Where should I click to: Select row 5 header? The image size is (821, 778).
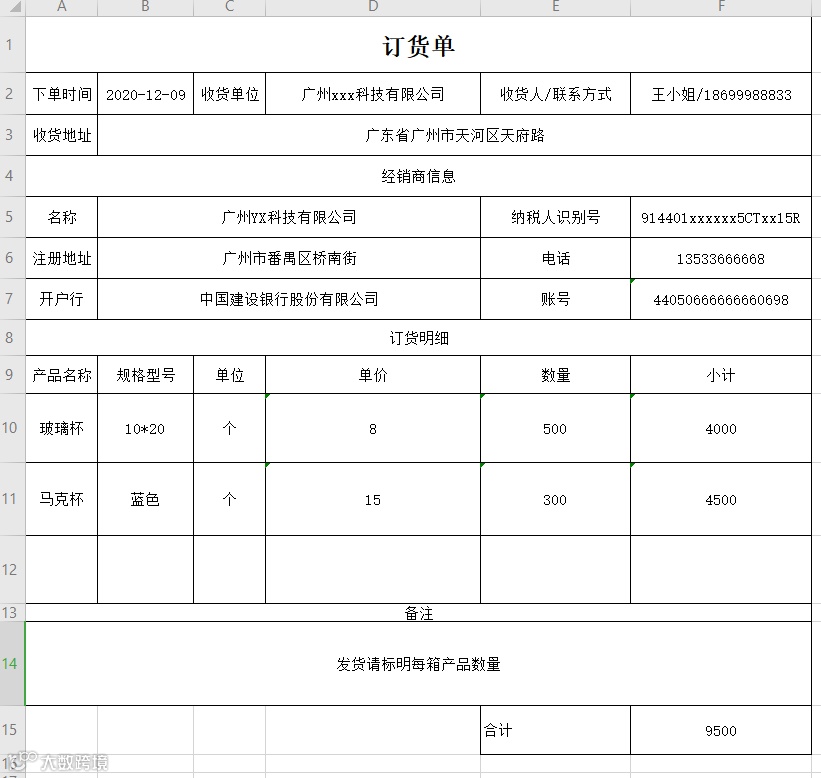tap(13, 217)
